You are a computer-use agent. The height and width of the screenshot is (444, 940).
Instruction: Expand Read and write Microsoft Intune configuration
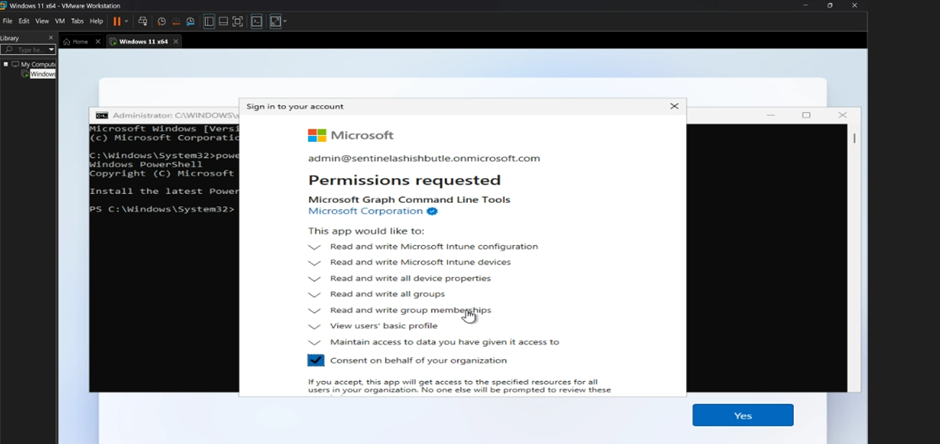coord(315,246)
